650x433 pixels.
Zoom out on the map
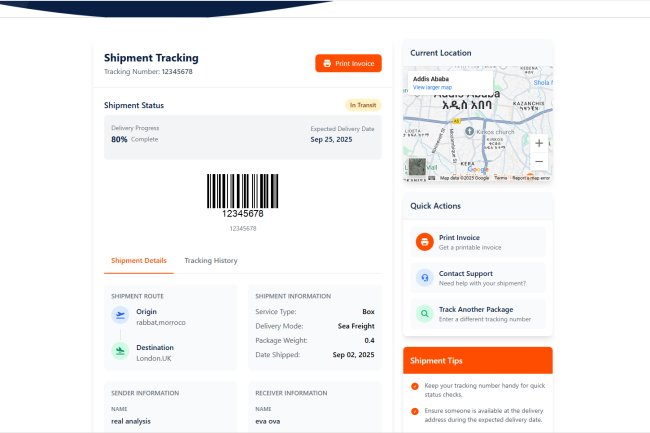[539, 161]
